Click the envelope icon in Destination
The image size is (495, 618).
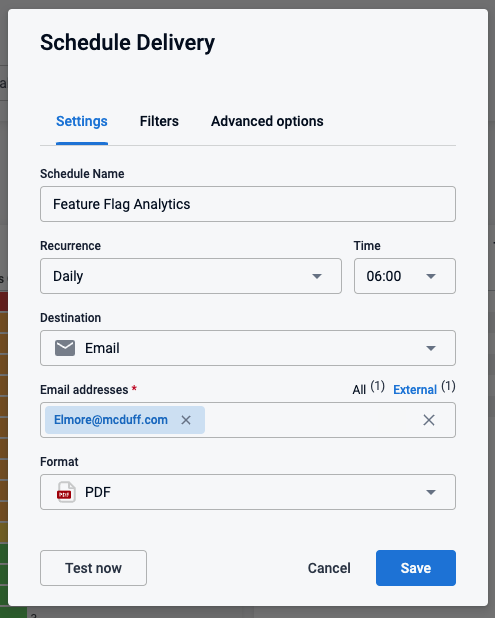click(65, 348)
